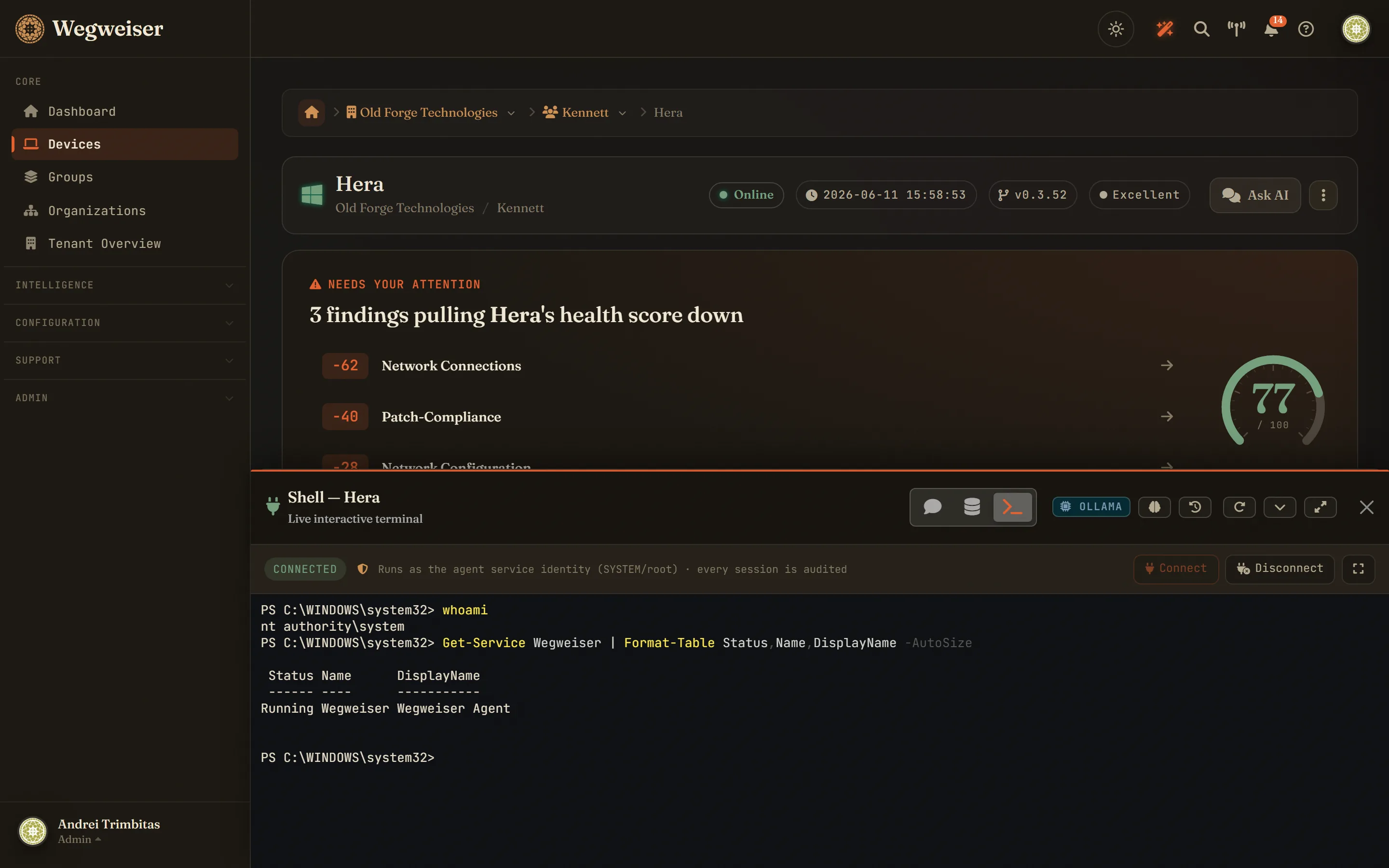
Task: Select Groups in the sidebar
Action: 124,177
